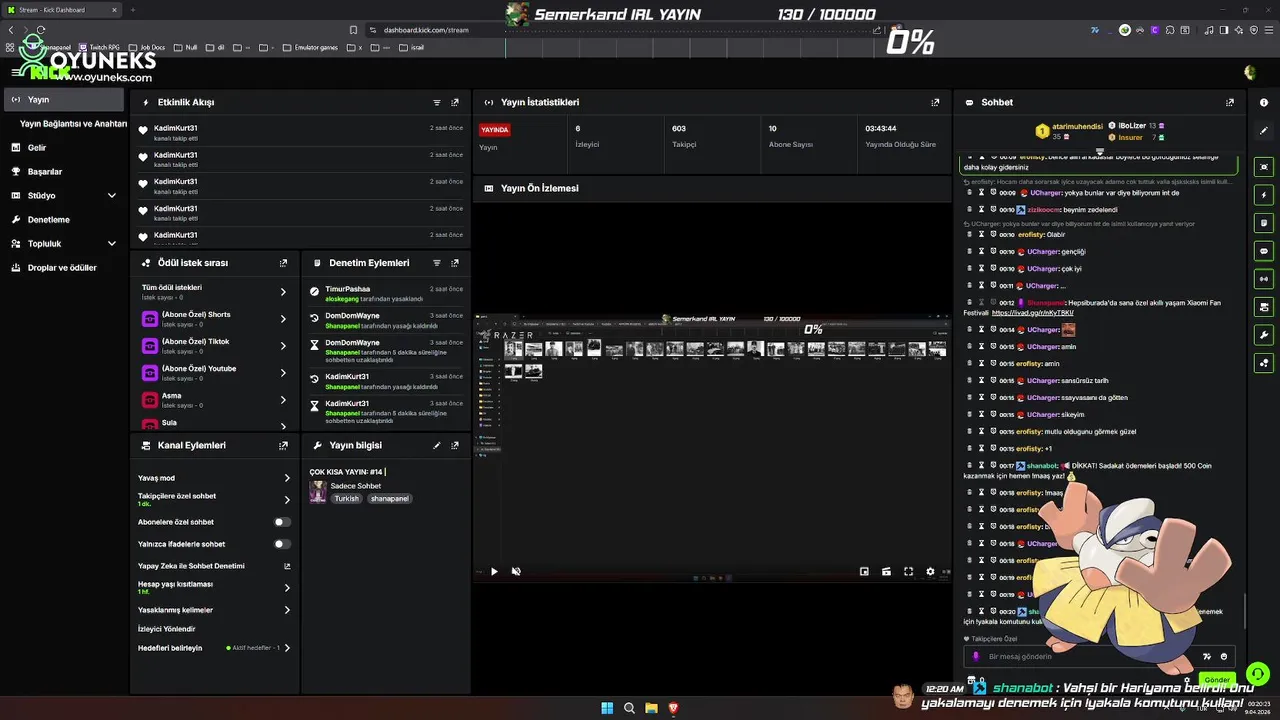Reload the browser page

pyautogui.click(x=41, y=30)
